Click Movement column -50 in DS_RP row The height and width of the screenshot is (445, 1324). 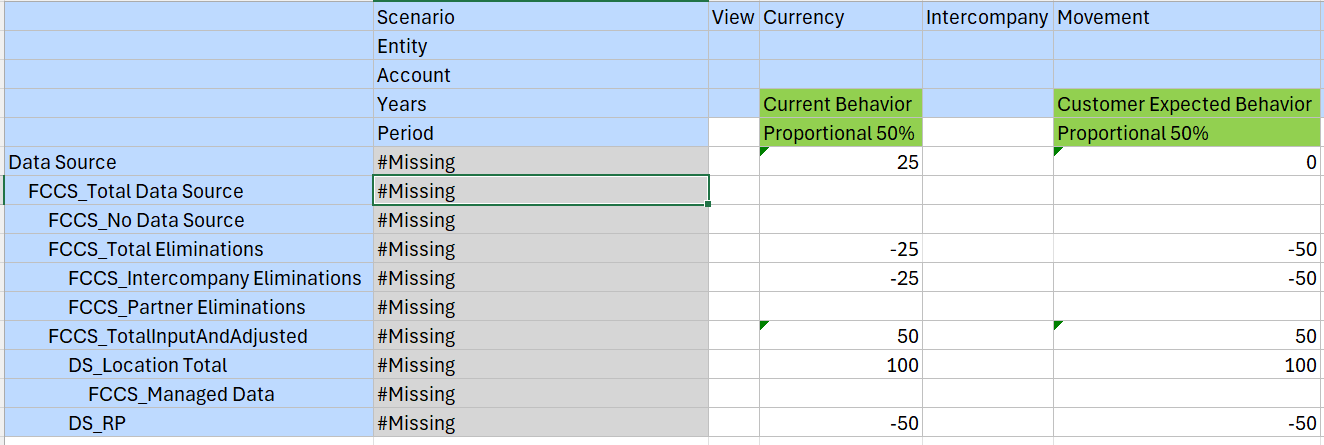tap(1188, 423)
